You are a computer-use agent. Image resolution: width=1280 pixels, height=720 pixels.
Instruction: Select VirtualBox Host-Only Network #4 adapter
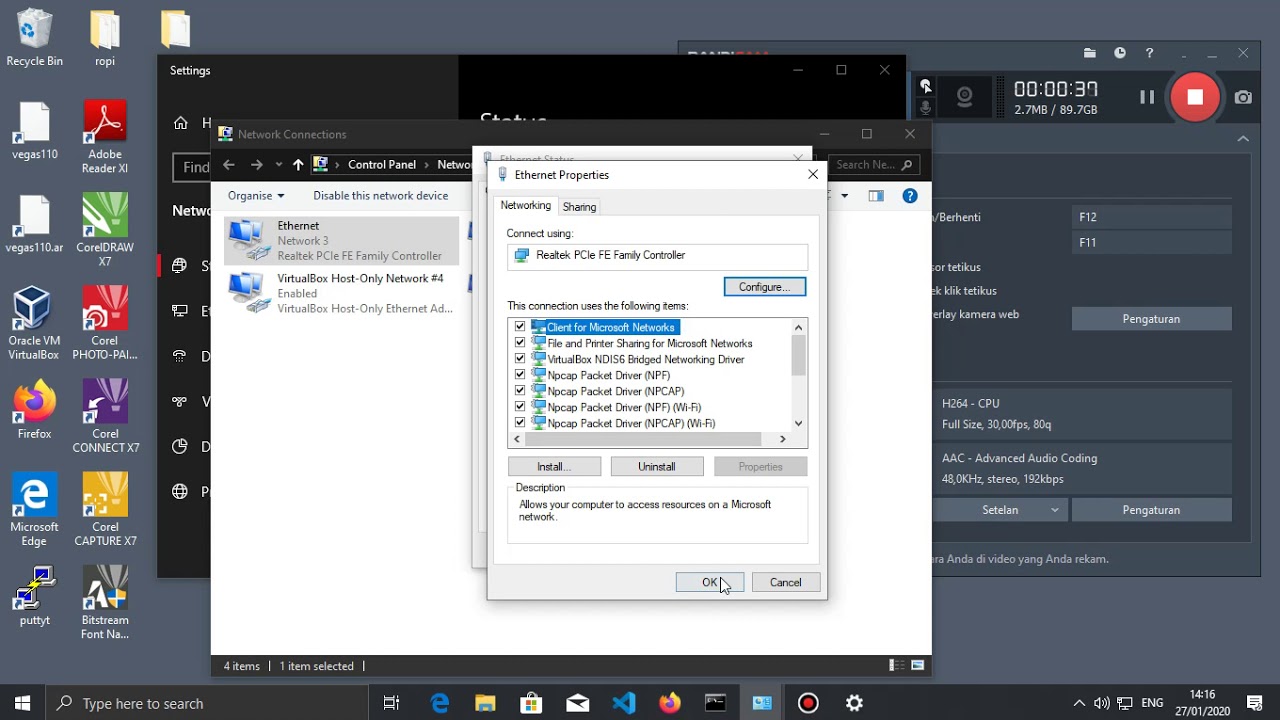[342, 294]
